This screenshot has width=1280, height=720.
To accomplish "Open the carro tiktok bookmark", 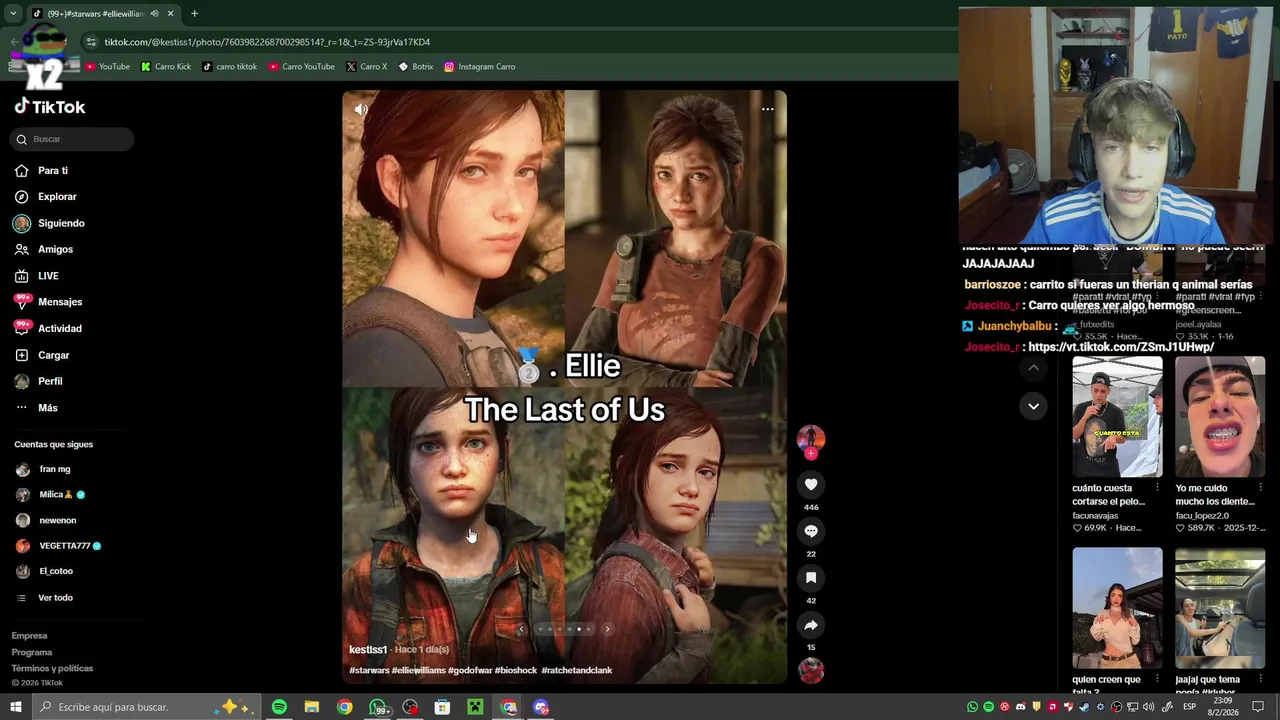I will click(230, 67).
